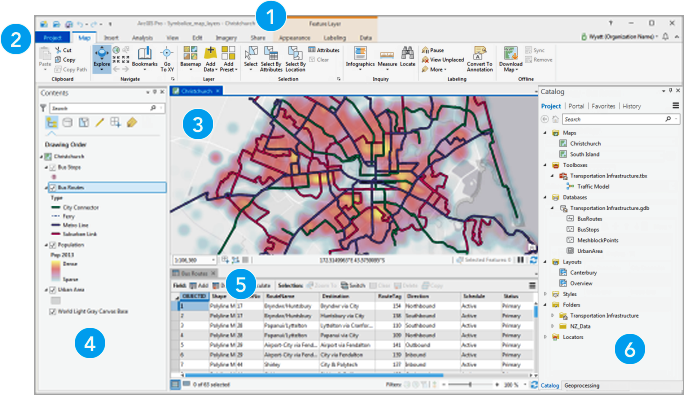Click the Locate binoculars icon
This screenshot has height=395, width=684.
(407, 53)
